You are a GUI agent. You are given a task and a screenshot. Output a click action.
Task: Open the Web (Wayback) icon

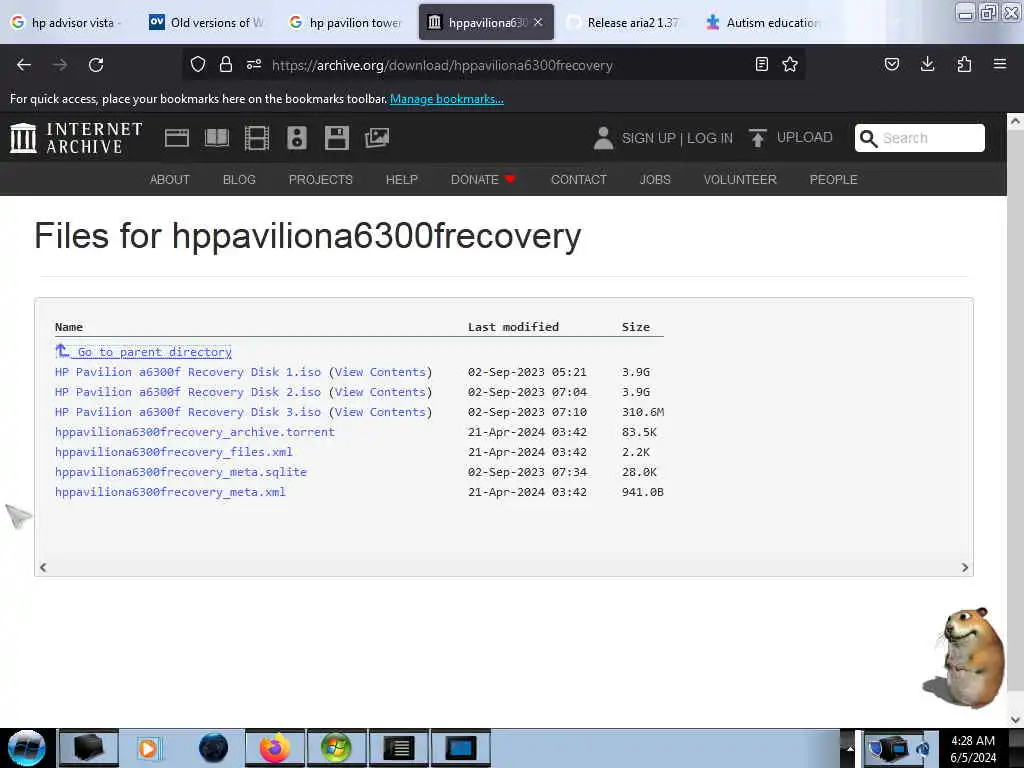[x=177, y=138]
